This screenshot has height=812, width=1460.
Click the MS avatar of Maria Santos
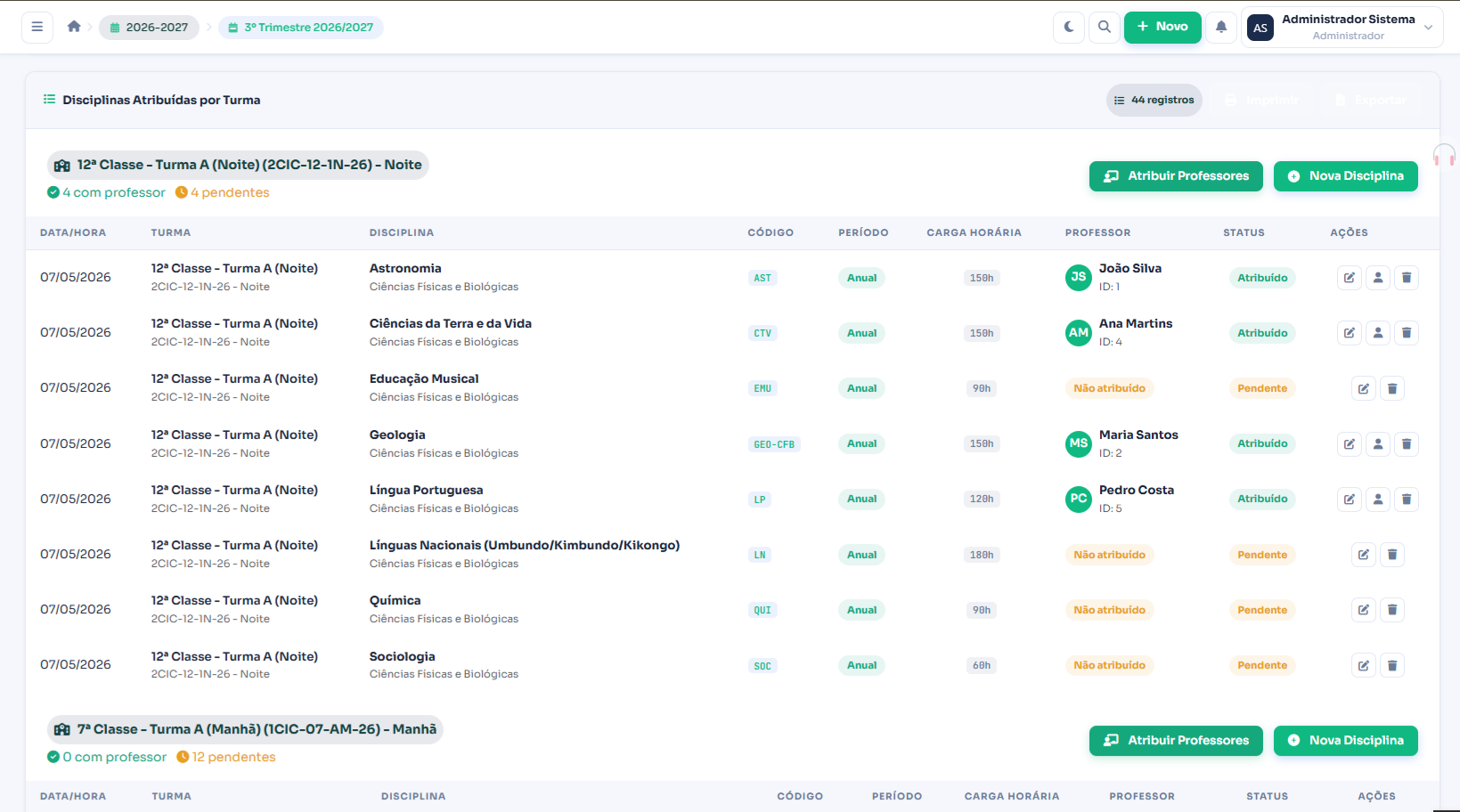click(1079, 444)
